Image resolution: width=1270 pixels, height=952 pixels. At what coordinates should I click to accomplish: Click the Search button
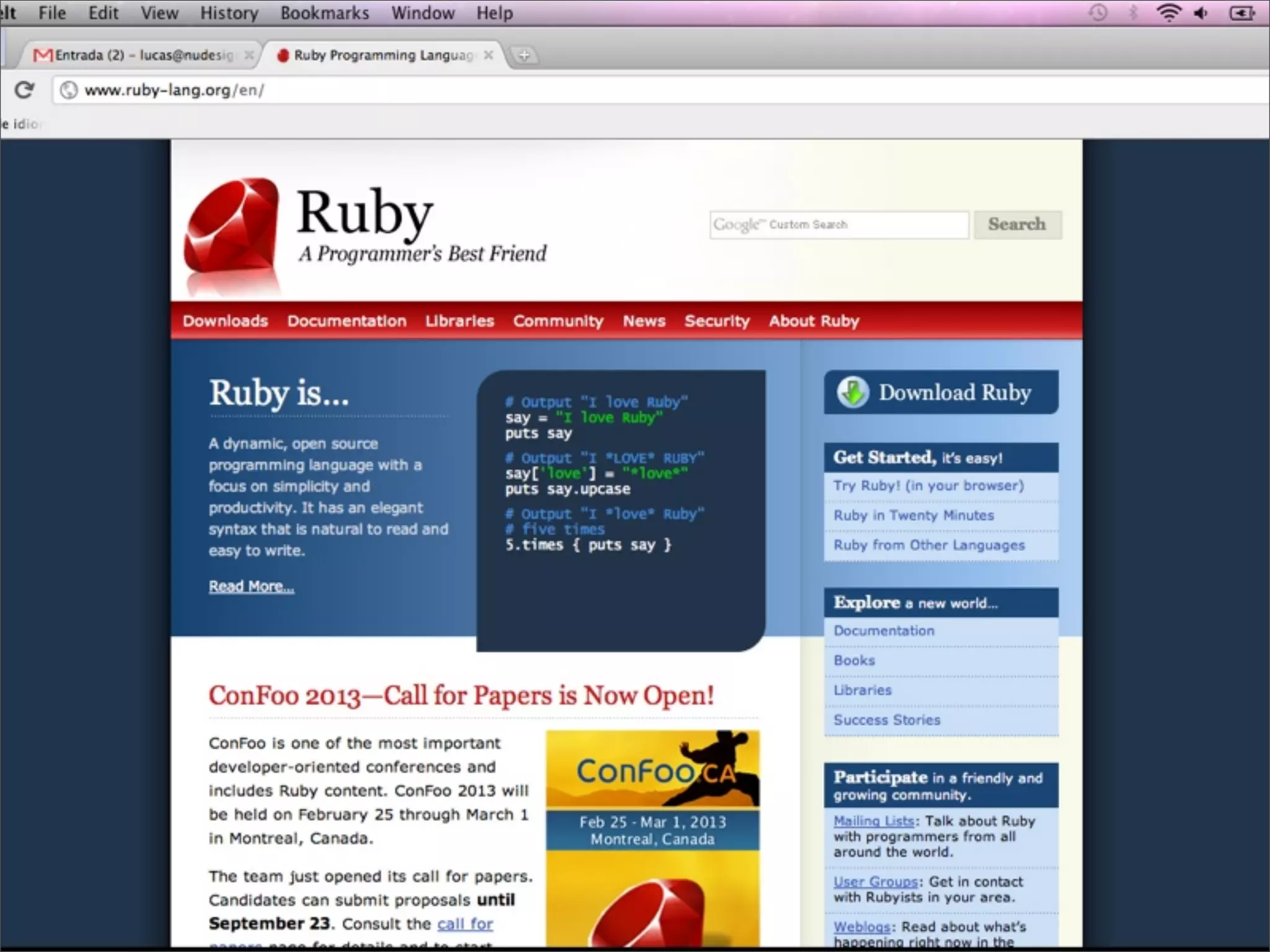click(x=1017, y=224)
